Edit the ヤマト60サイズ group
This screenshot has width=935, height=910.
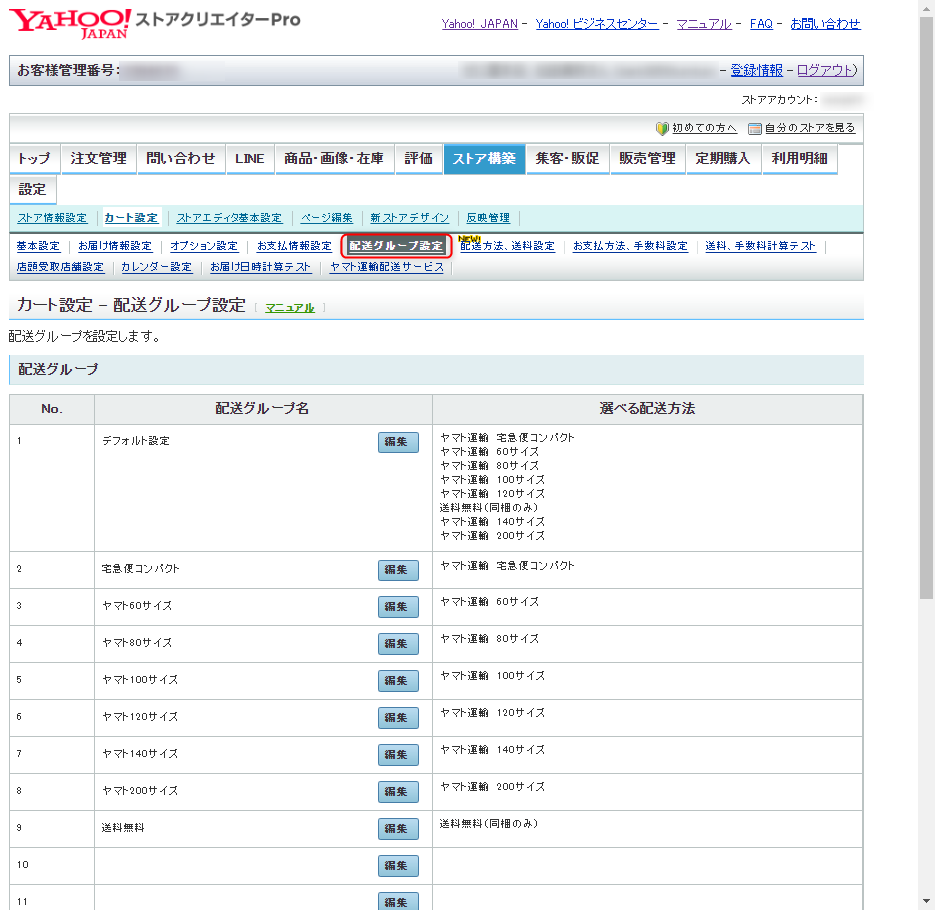tap(398, 607)
